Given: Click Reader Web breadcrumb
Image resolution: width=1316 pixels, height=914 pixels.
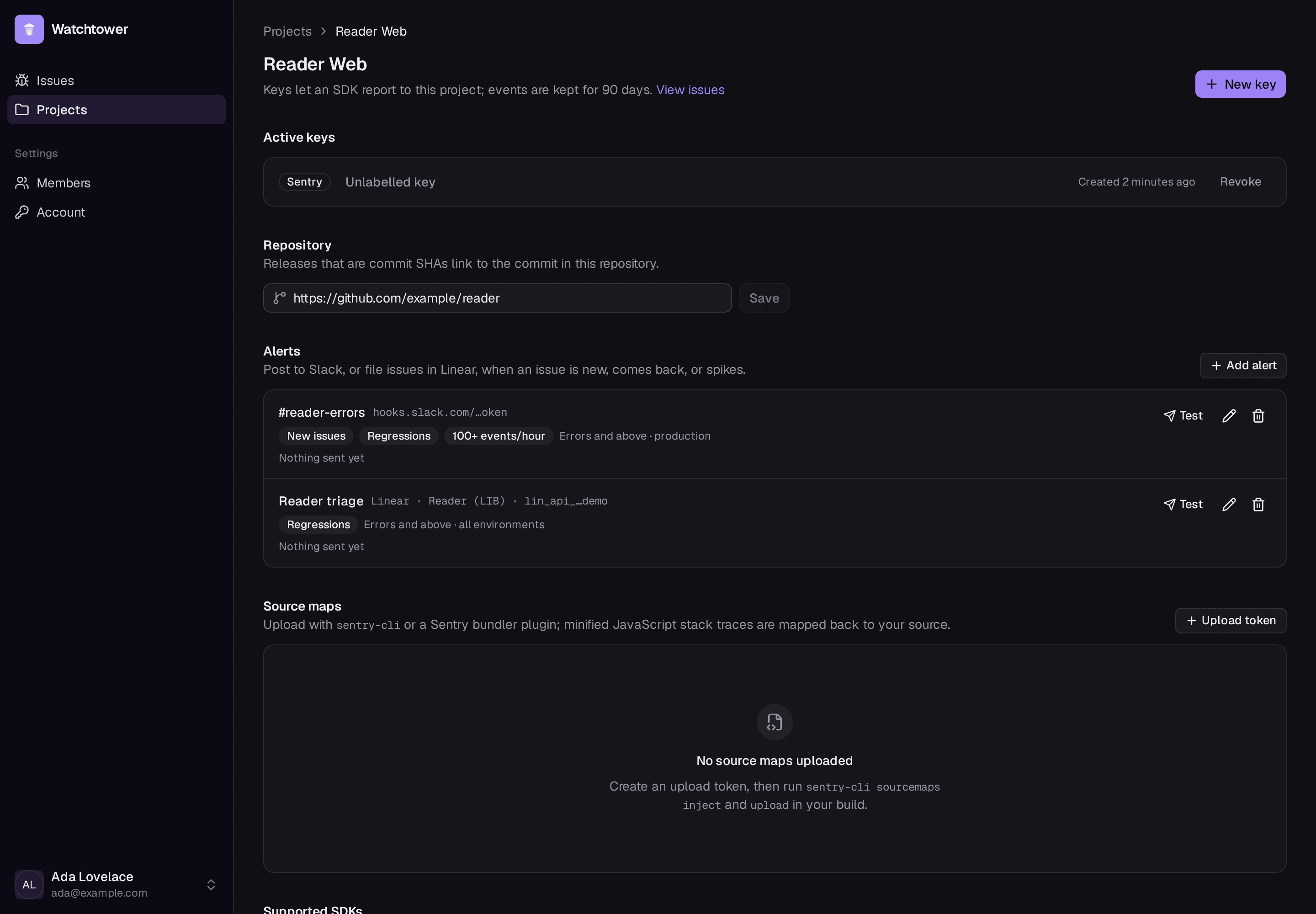Looking at the screenshot, I should (371, 32).
